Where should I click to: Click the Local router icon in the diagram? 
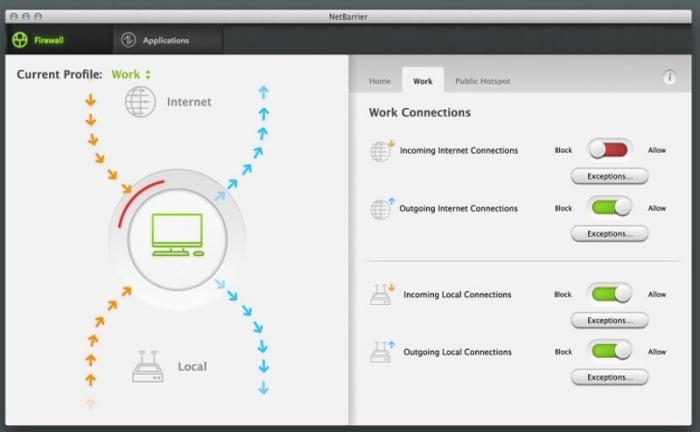148,366
